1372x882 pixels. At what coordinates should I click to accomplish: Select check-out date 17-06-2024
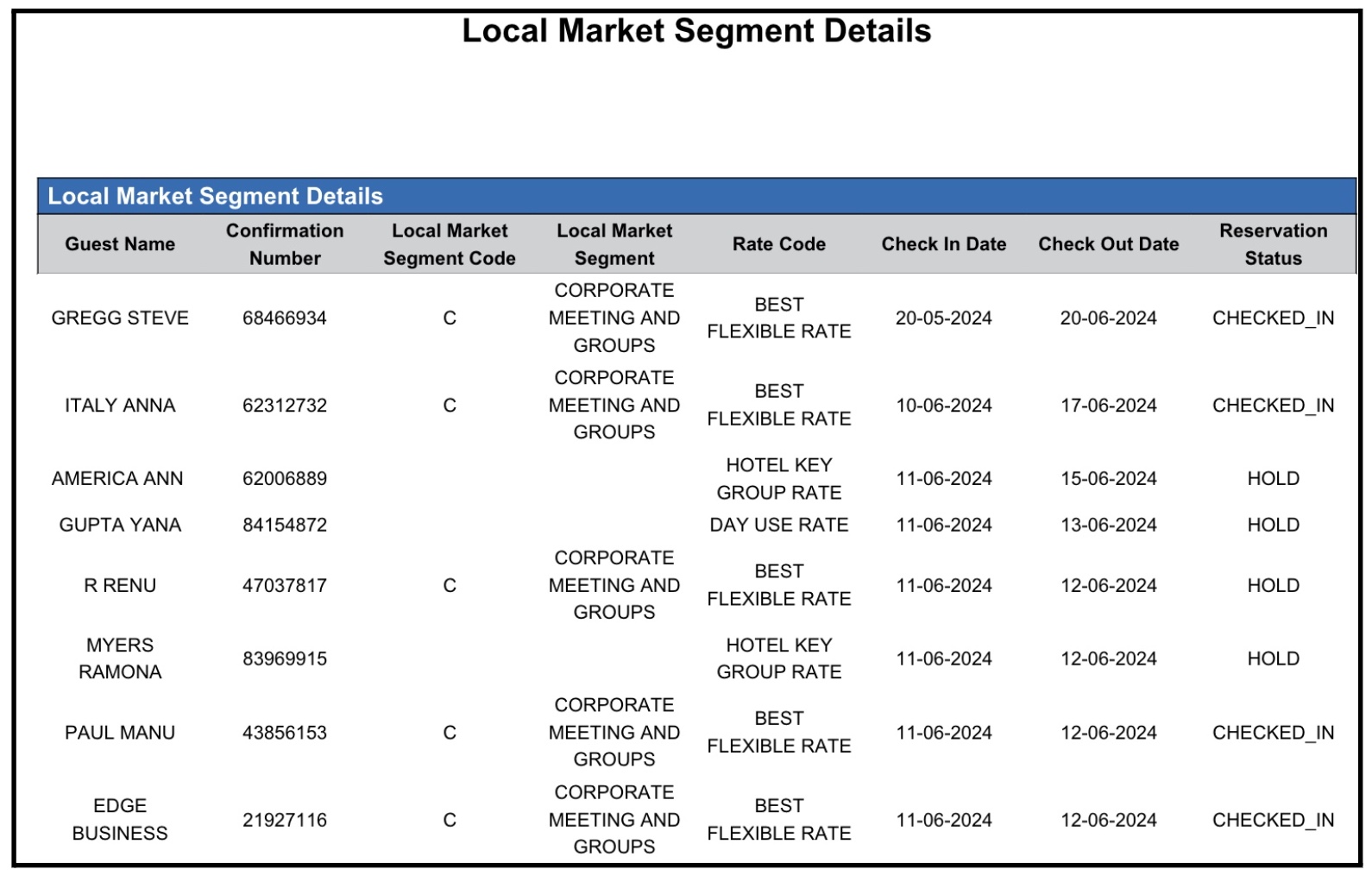tap(1108, 406)
